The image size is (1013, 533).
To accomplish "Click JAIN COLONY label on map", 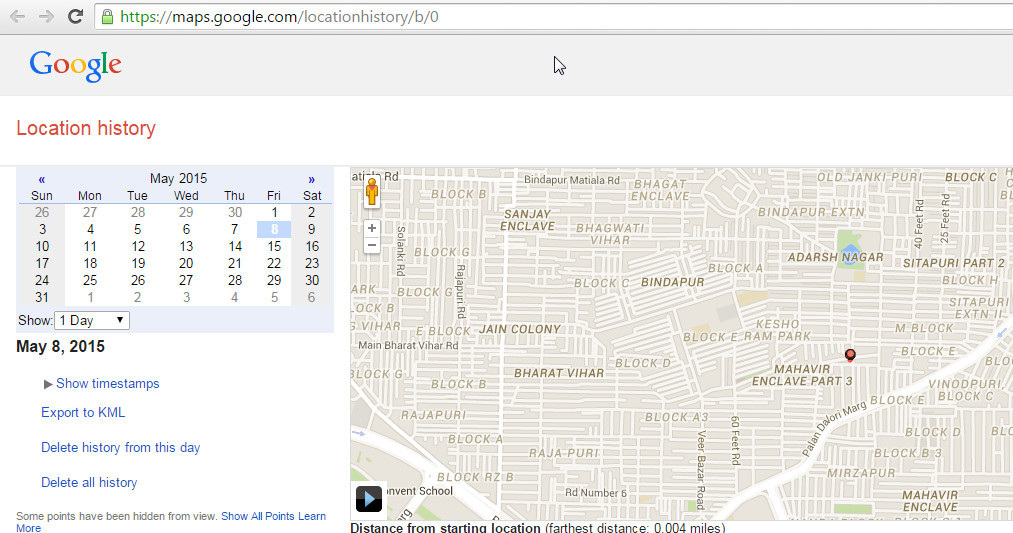I will pyautogui.click(x=520, y=329).
